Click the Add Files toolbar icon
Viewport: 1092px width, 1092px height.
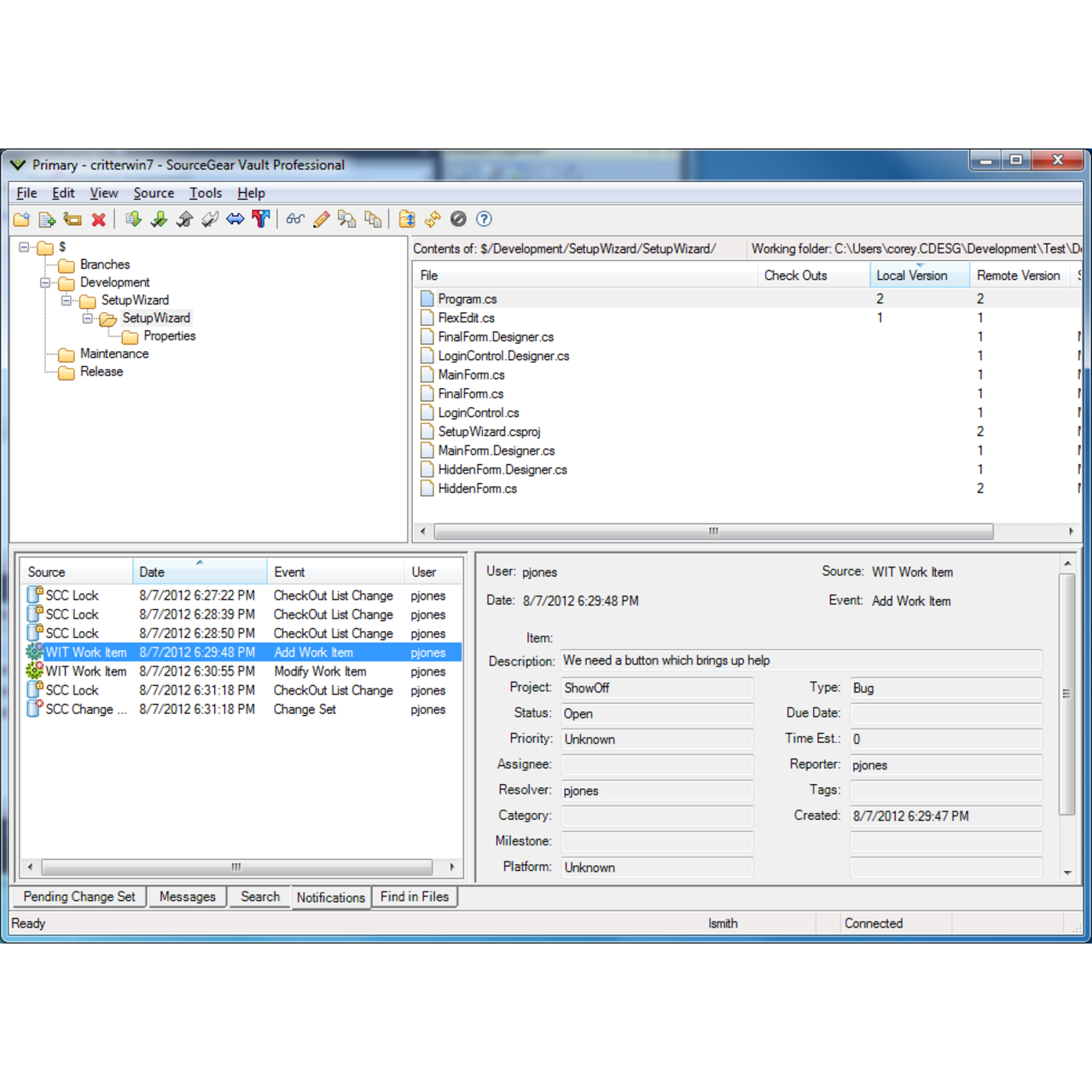[47, 219]
